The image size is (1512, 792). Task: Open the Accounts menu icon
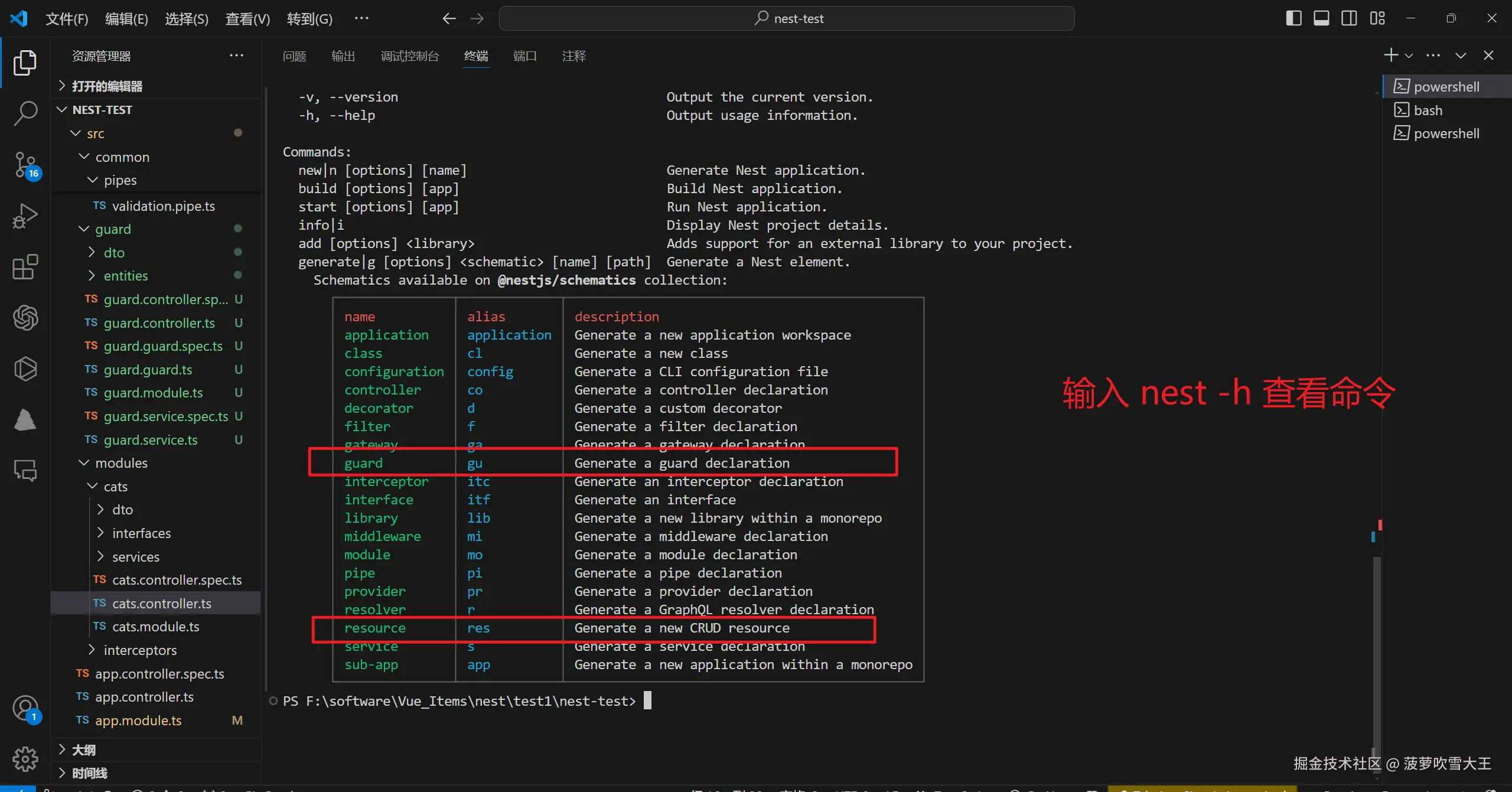point(25,708)
